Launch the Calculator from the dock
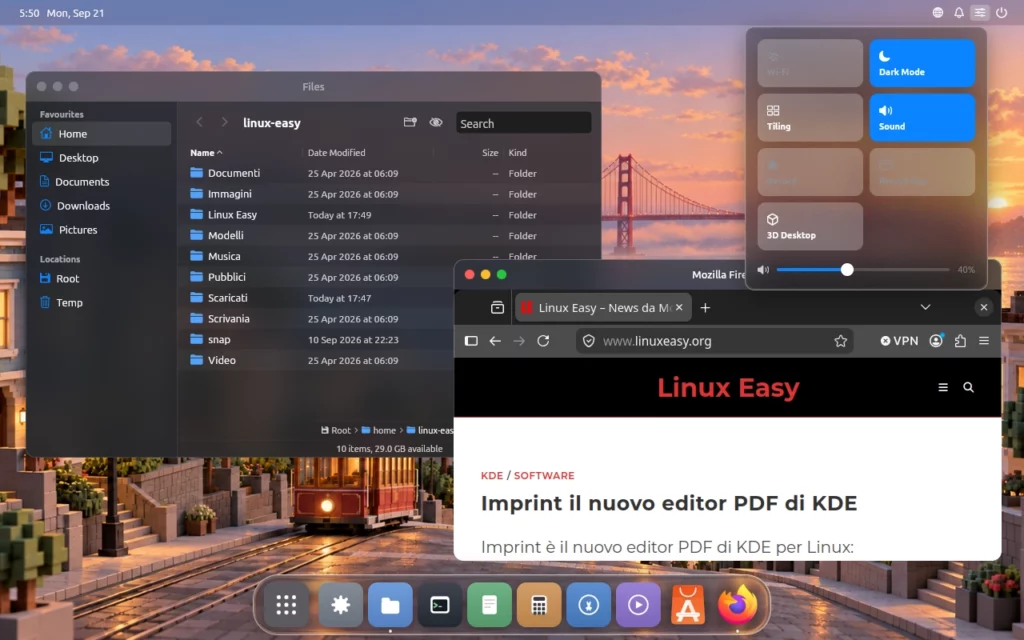 539,605
